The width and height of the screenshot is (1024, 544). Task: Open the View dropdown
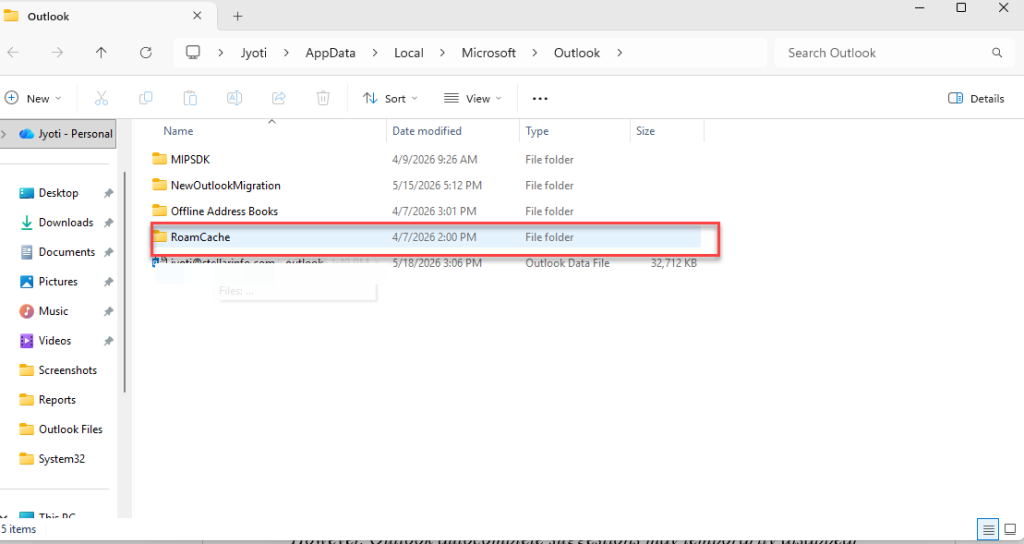(x=473, y=99)
